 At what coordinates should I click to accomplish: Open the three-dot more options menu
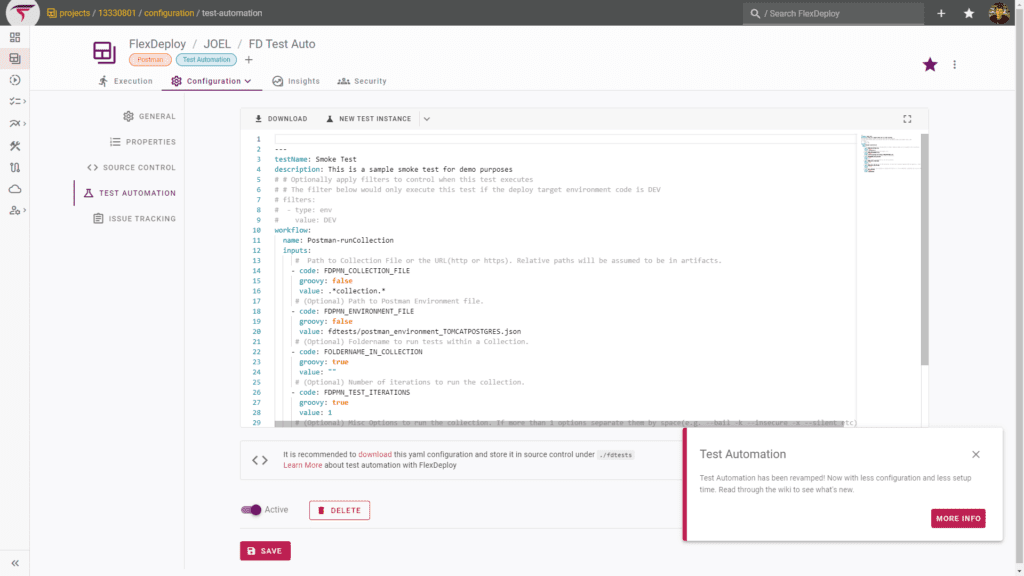point(955,65)
